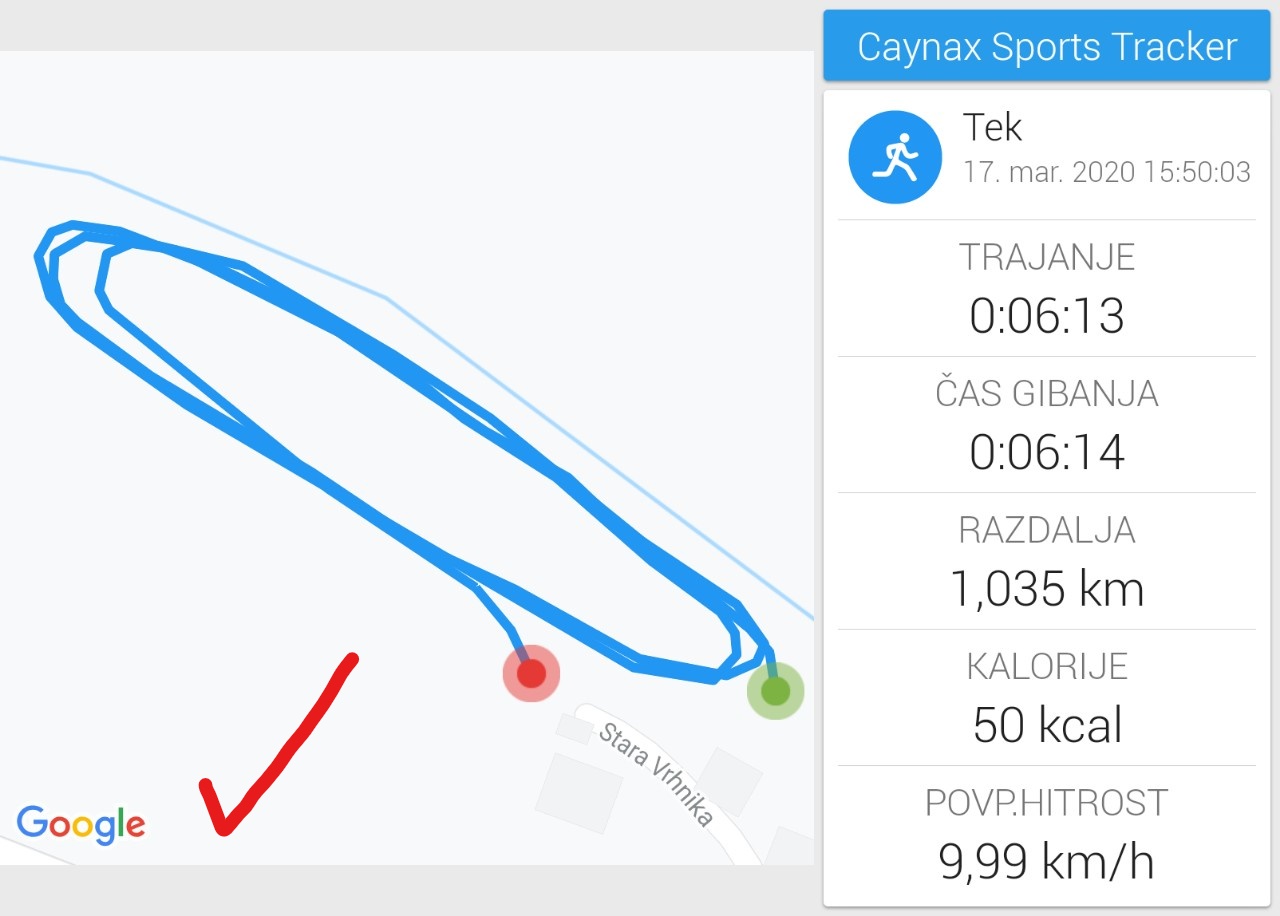Click the Stara Vrhnika street label
The image size is (1280, 916).
point(657,774)
